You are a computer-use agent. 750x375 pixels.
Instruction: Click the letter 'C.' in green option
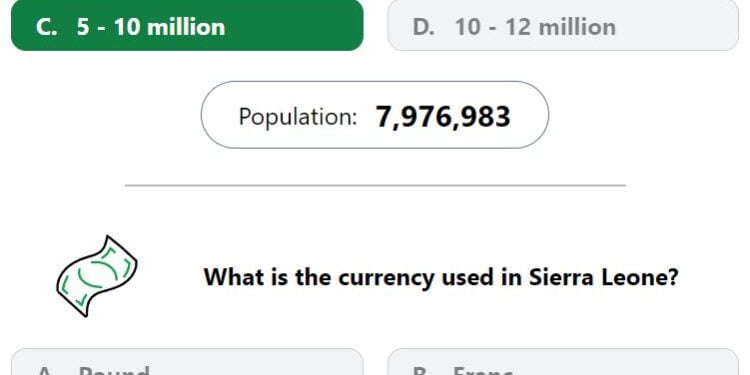coord(46,27)
